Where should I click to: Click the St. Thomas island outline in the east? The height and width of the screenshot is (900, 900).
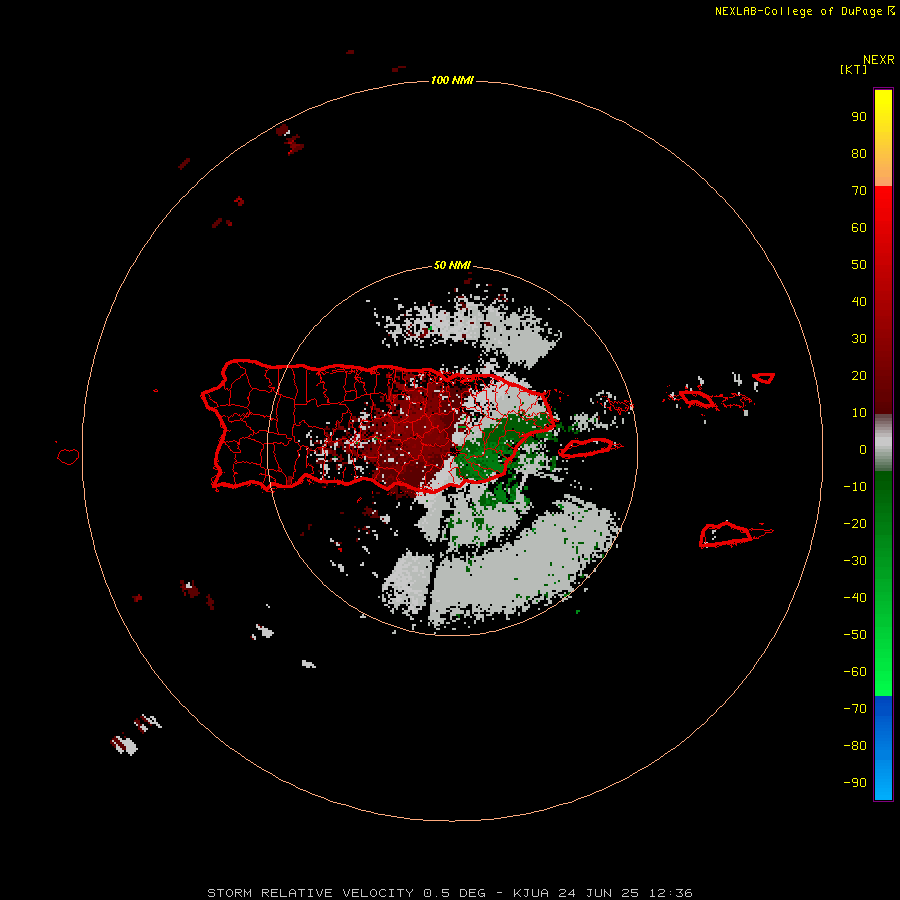pyautogui.click(x=699, y=399)
